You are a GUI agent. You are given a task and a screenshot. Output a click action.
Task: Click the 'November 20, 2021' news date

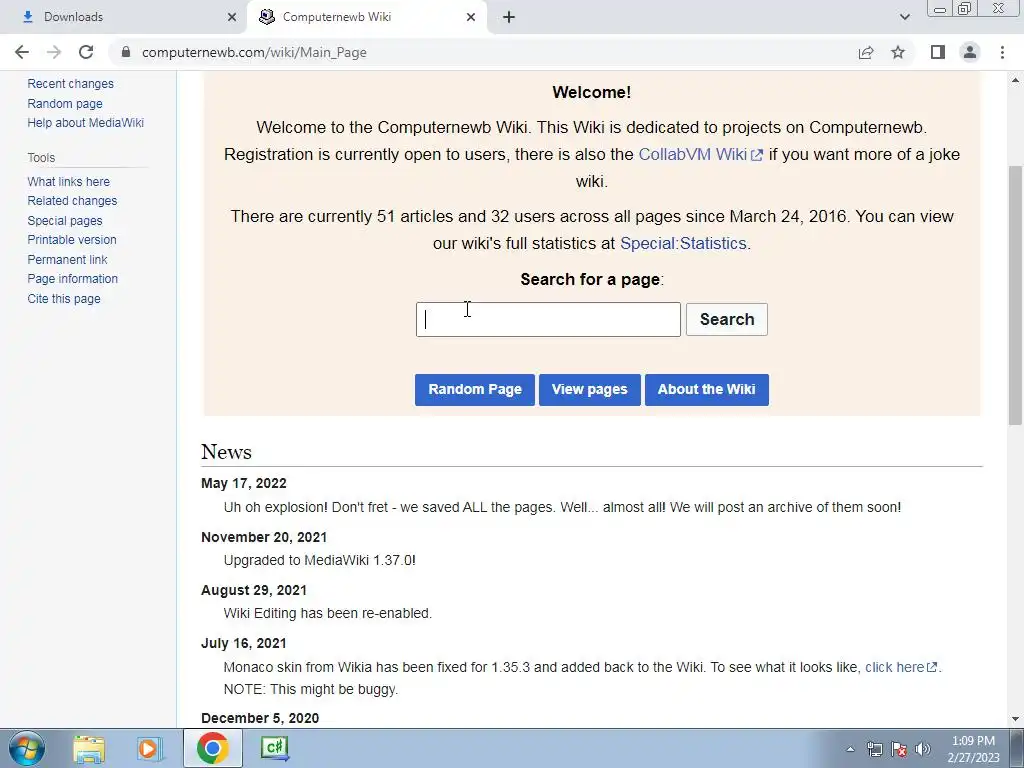(x=264, y=537)
